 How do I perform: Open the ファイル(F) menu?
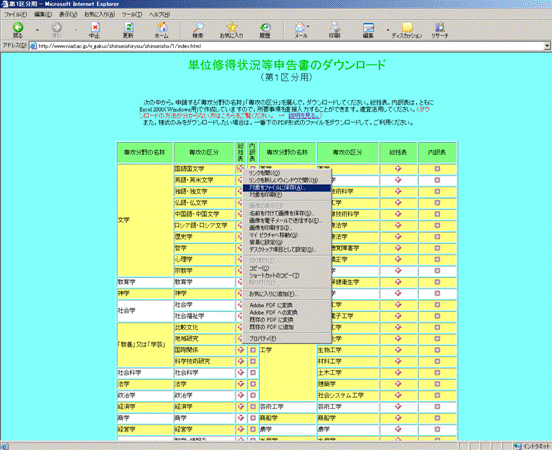click(15, 14)
